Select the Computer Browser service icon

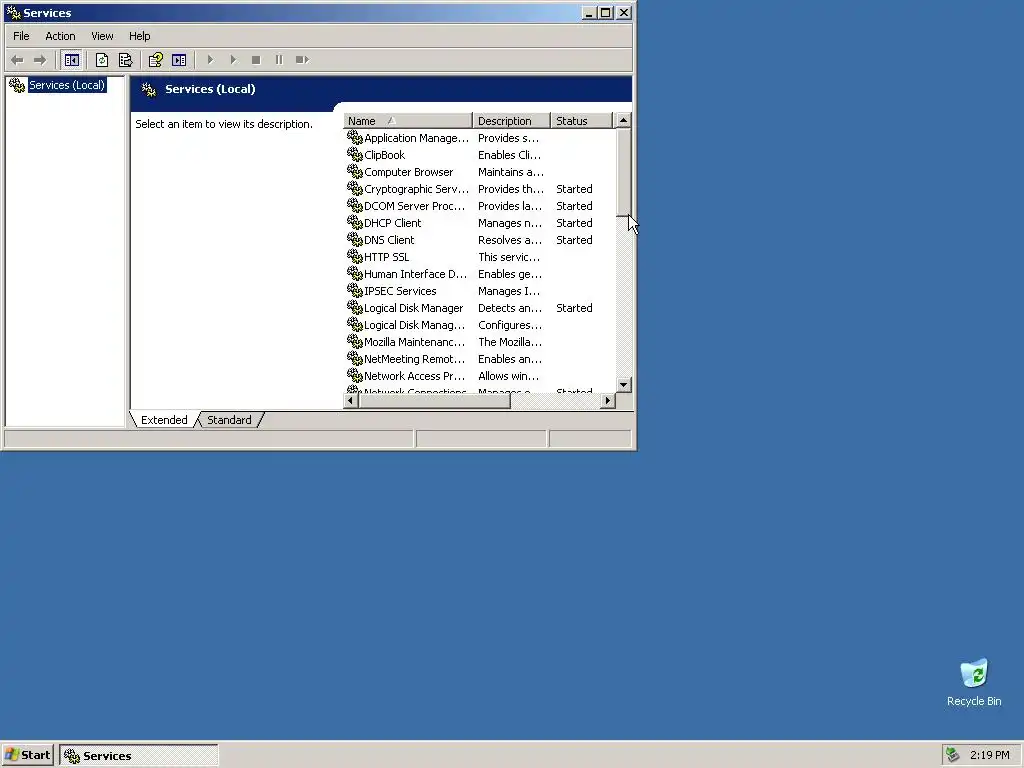click(355, 171)
